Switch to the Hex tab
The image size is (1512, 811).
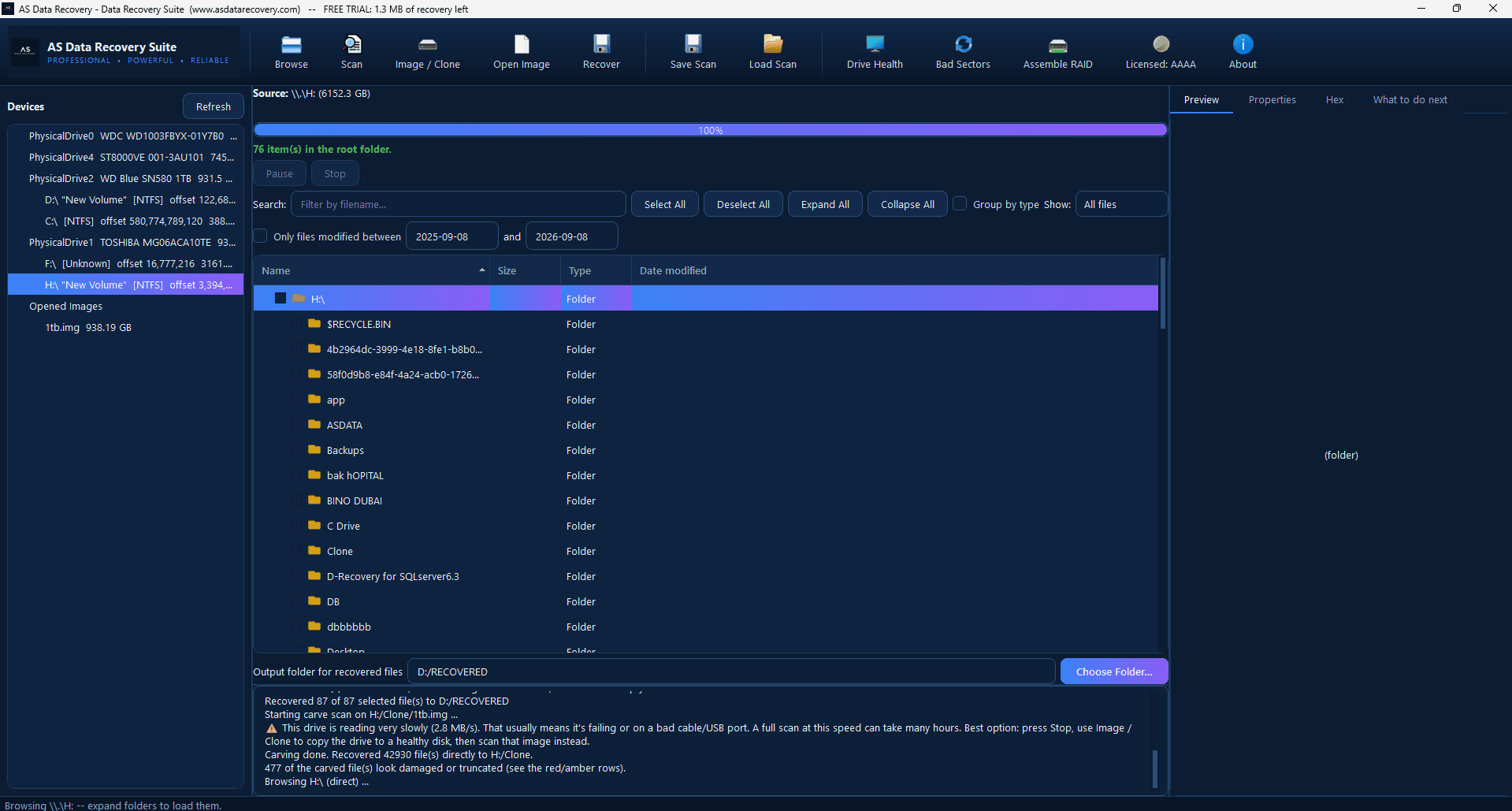tap(1334, 100)
